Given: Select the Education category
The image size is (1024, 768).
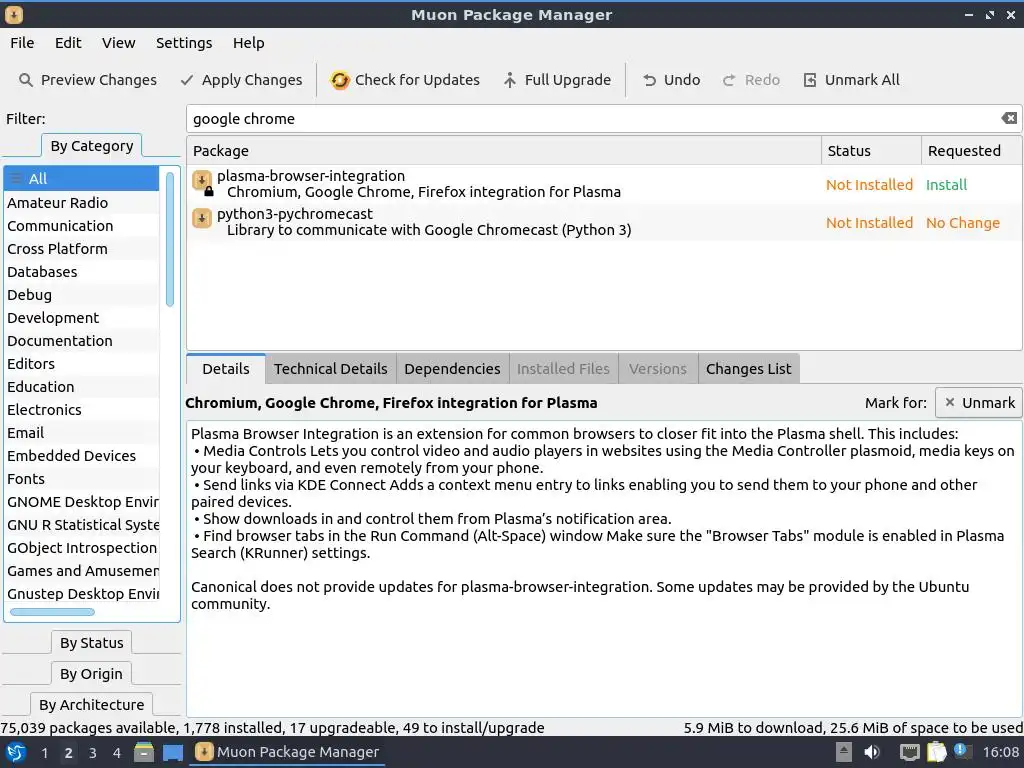Looking at the screenshot, I should (x=82, y=387).
